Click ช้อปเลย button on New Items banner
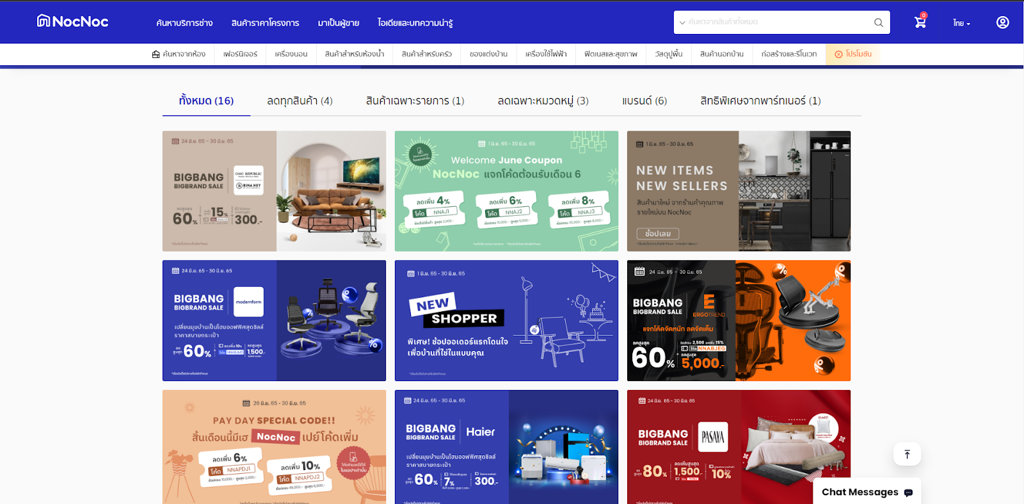 click(658, 234)
